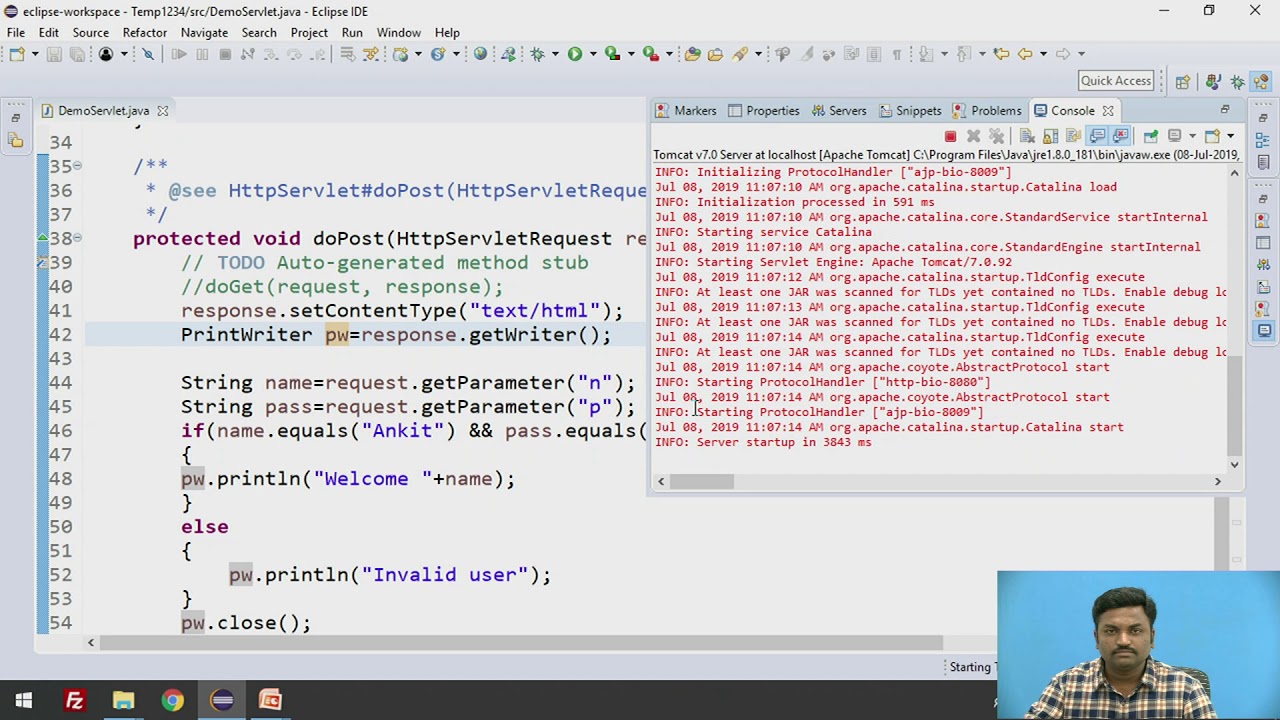Switch to the Servers tab

tap(838, 110)
